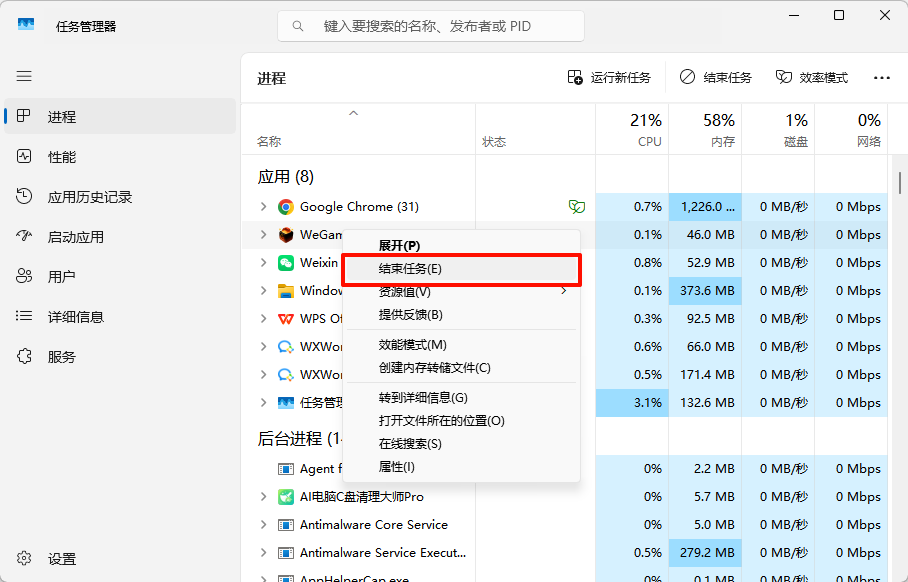Click the hamburger menu to collapse sidebar
The image size is (908, 582).
[24, 76]
